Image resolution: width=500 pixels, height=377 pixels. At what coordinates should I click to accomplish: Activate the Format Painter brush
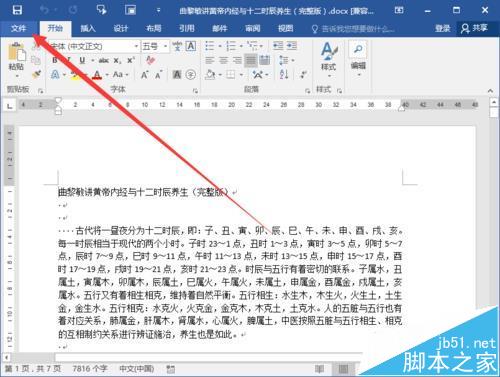click(36, 74)
